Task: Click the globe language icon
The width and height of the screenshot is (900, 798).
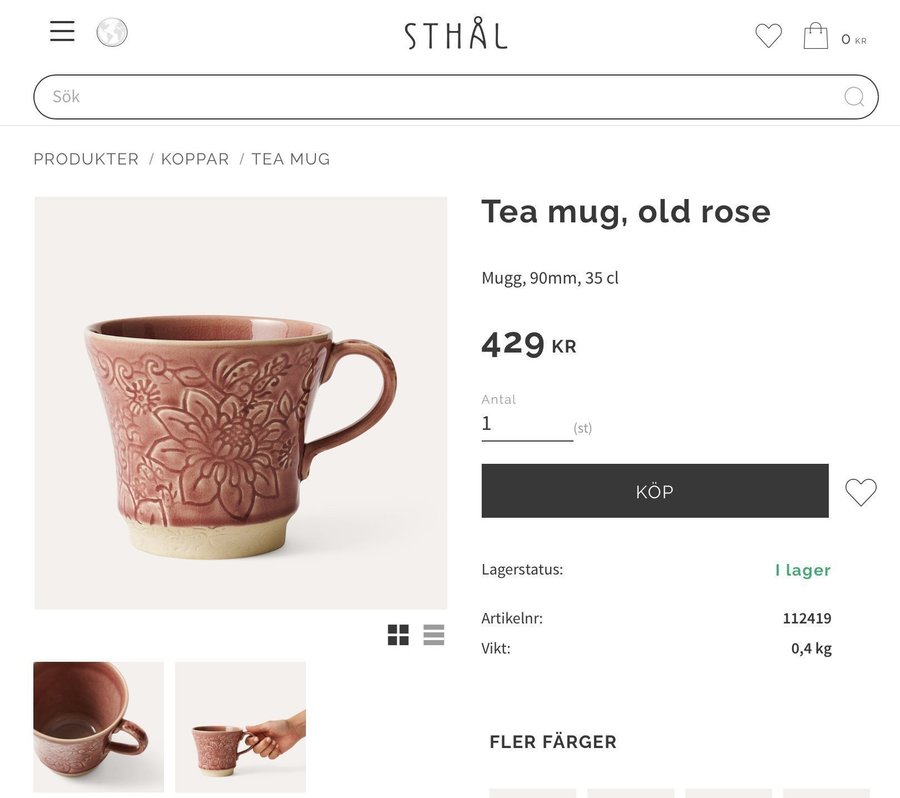Action: (112, 32)
